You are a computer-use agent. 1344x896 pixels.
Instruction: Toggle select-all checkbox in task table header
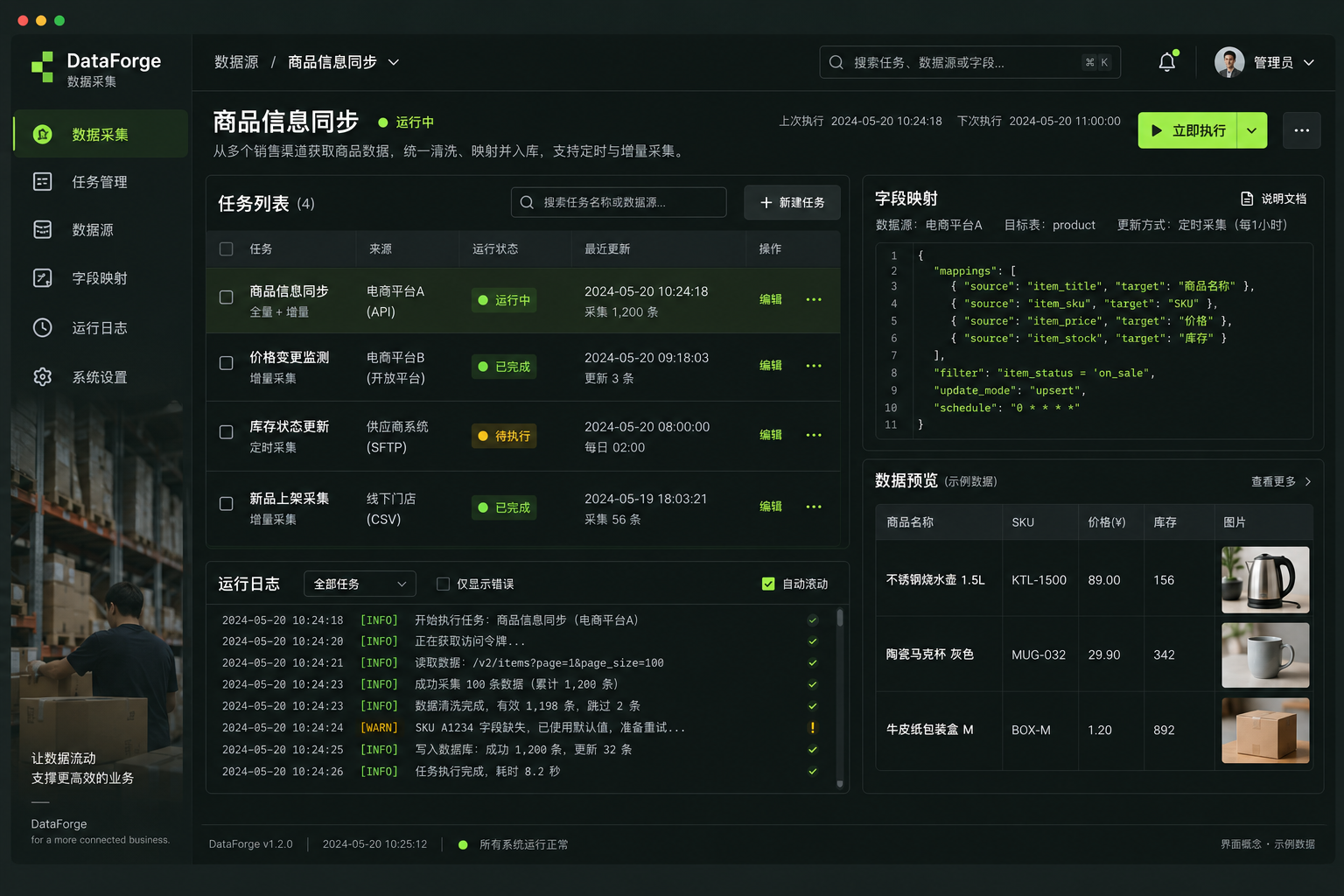click(x=226, y=249)
